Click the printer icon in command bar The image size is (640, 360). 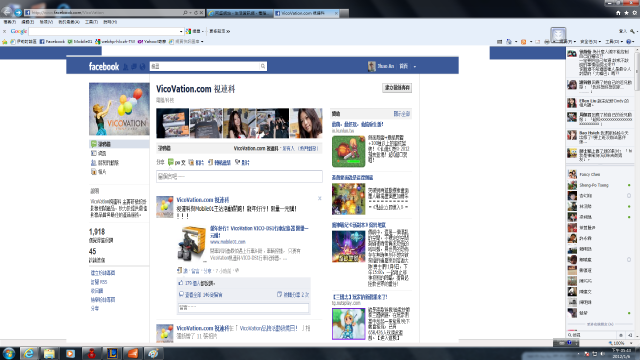point(547,42)
